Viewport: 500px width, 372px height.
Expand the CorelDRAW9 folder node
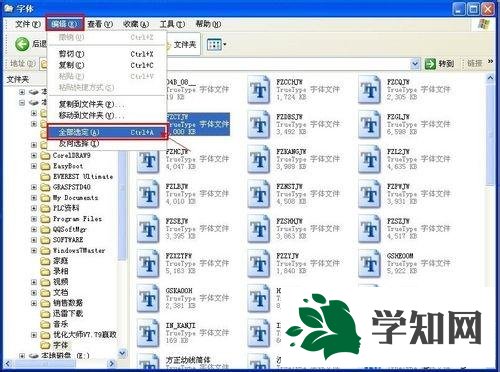pos(34,155)
